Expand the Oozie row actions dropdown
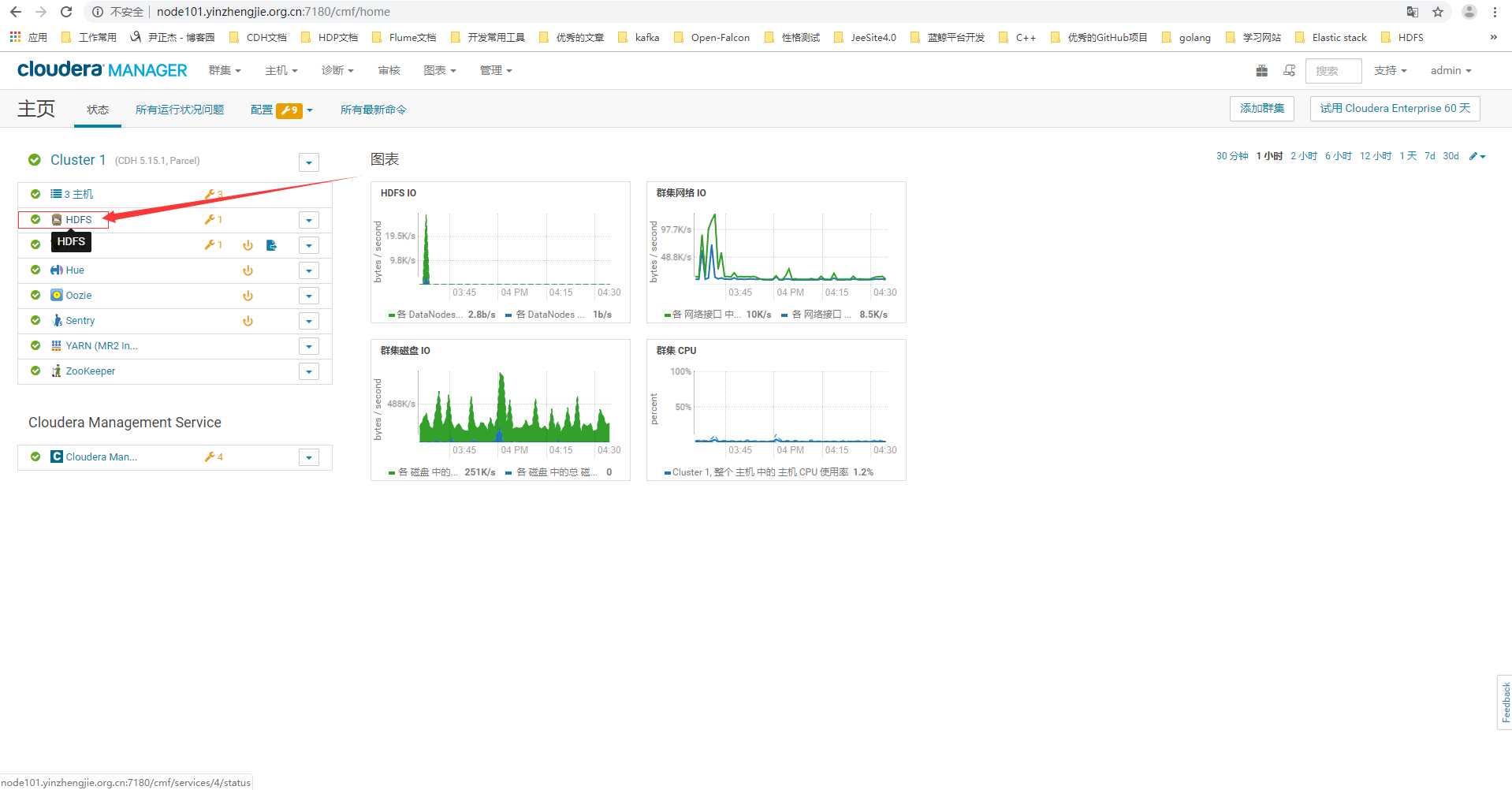1512x790 pixels. 309,296
